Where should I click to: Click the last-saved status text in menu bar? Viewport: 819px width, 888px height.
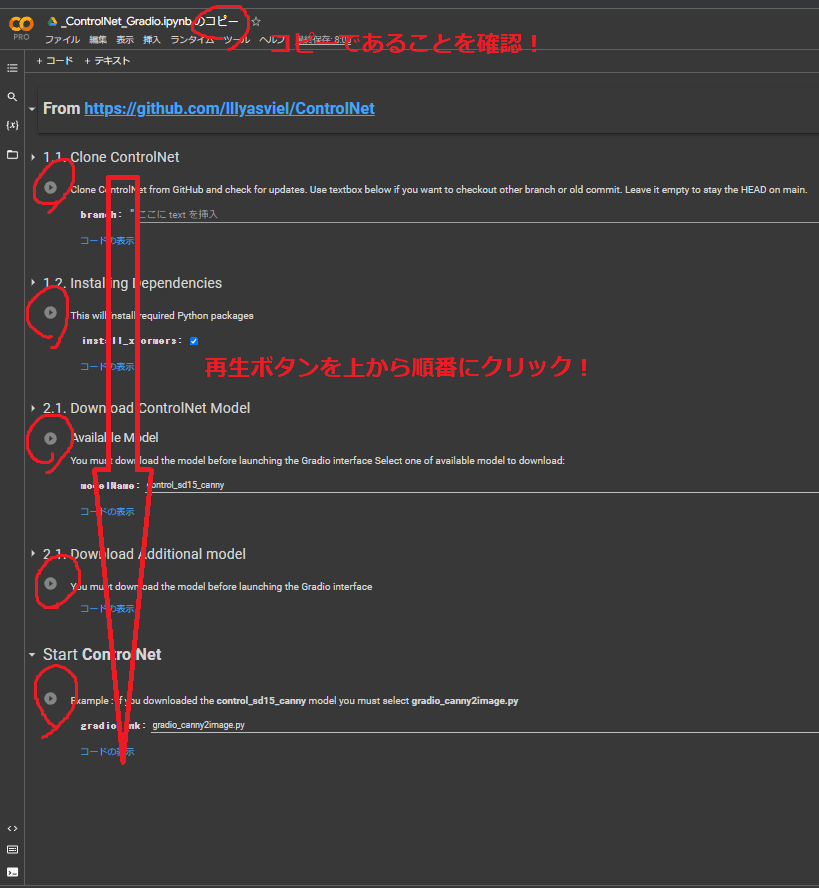point(325,40)
